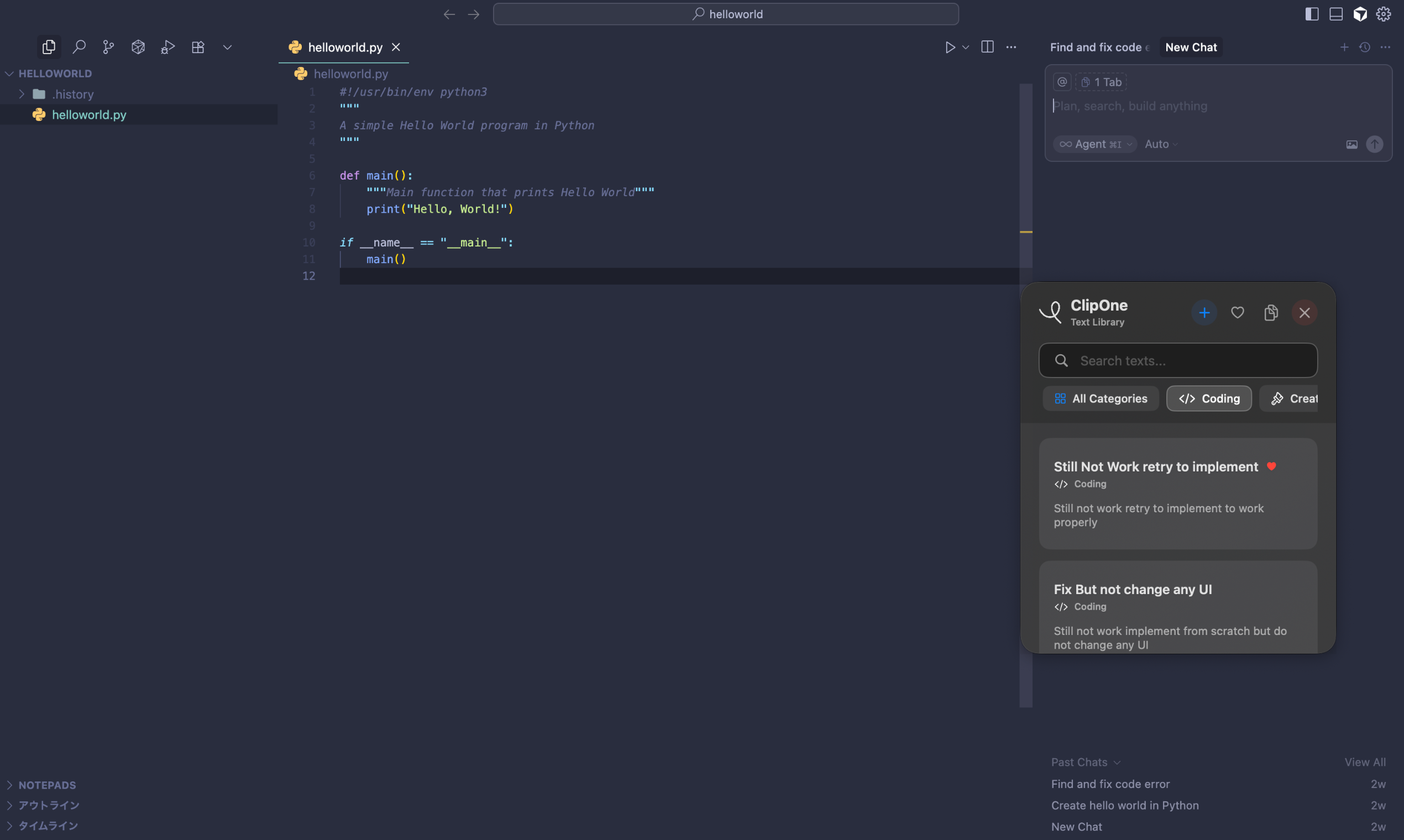Close the ClipOne popup

coord(1305,312)
